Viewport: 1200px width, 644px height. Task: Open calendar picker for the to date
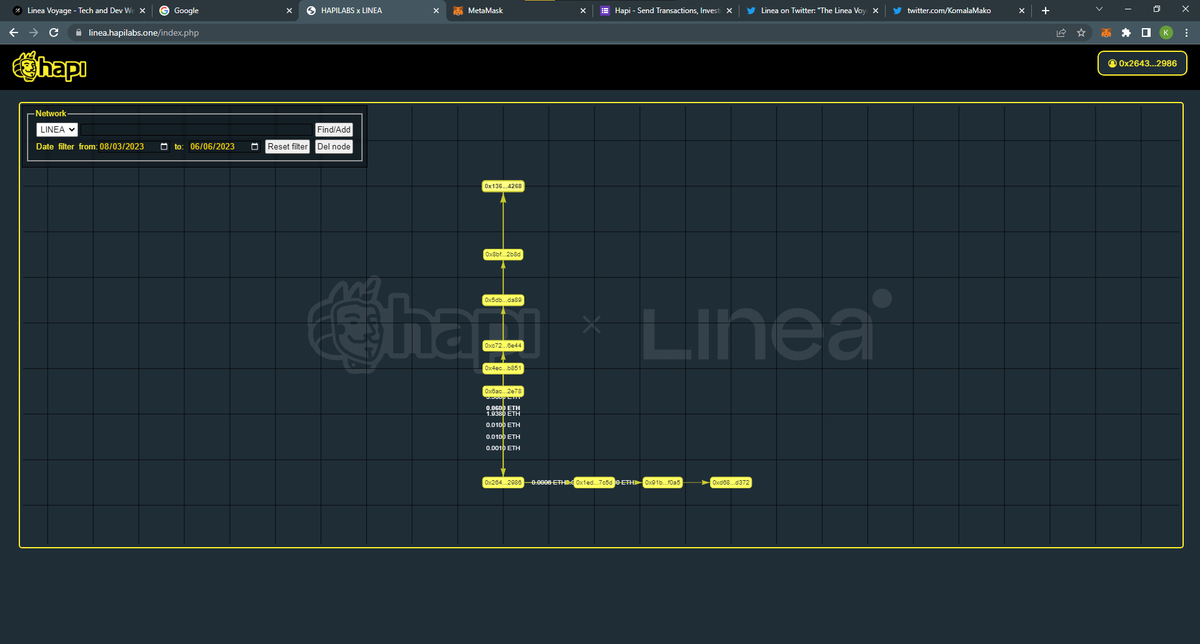tap(254, 146)
